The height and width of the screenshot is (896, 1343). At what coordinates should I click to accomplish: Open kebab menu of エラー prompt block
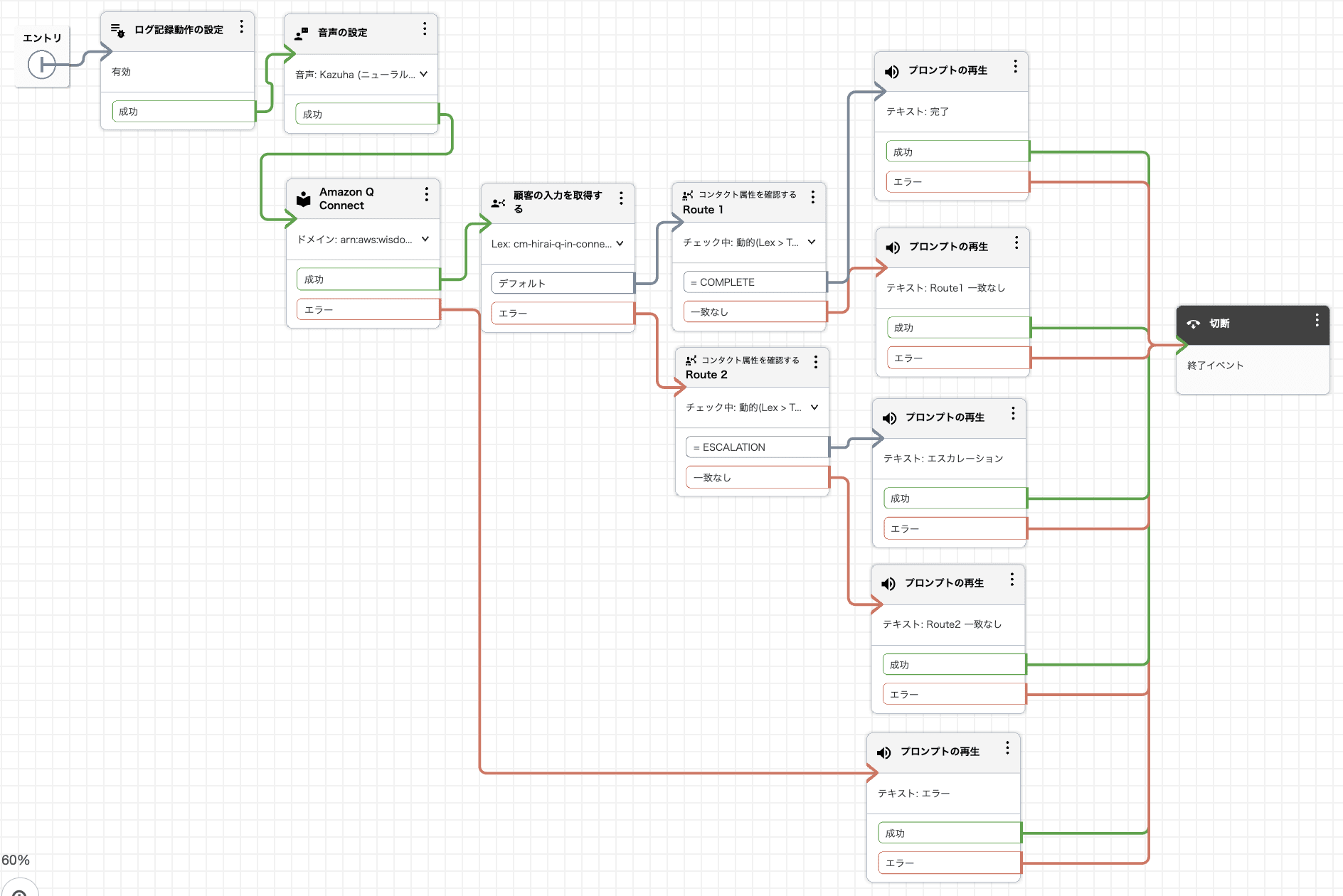(1008, 747)
